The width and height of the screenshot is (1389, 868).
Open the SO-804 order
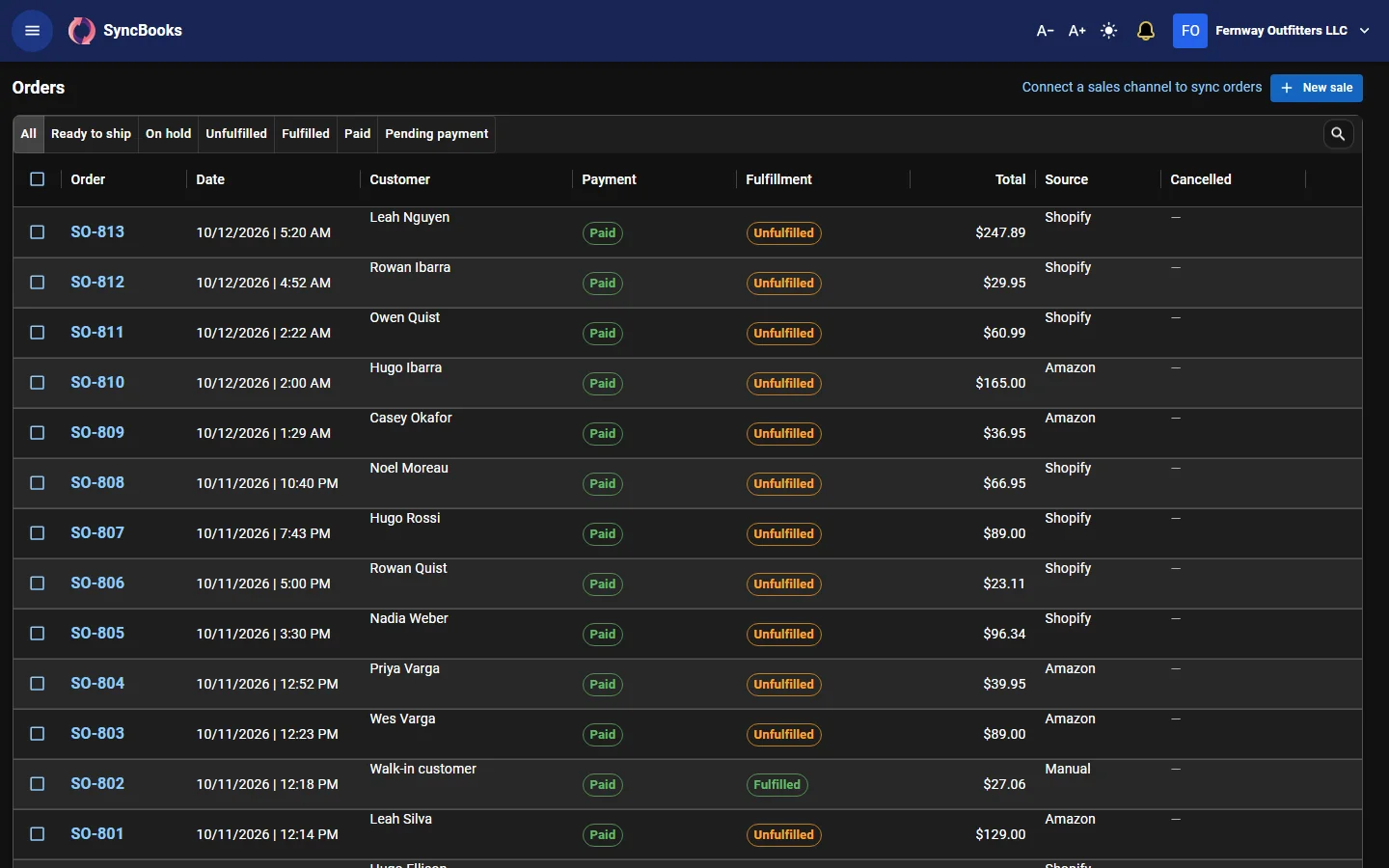pos(97,684)
